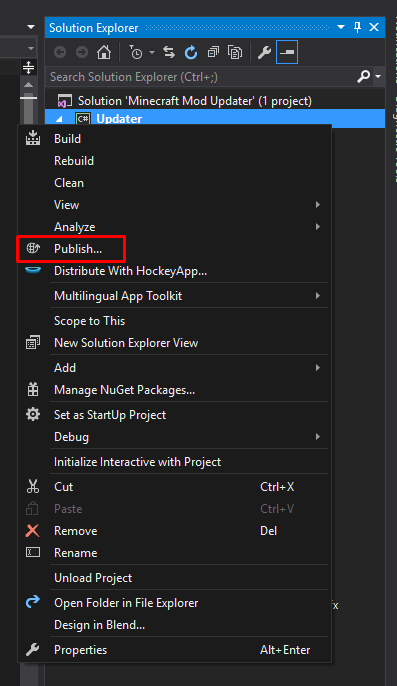Expand the Analyze submenu
Viewport: 397px width, 686px height.
pyautogui.click(x=175, y=227)
